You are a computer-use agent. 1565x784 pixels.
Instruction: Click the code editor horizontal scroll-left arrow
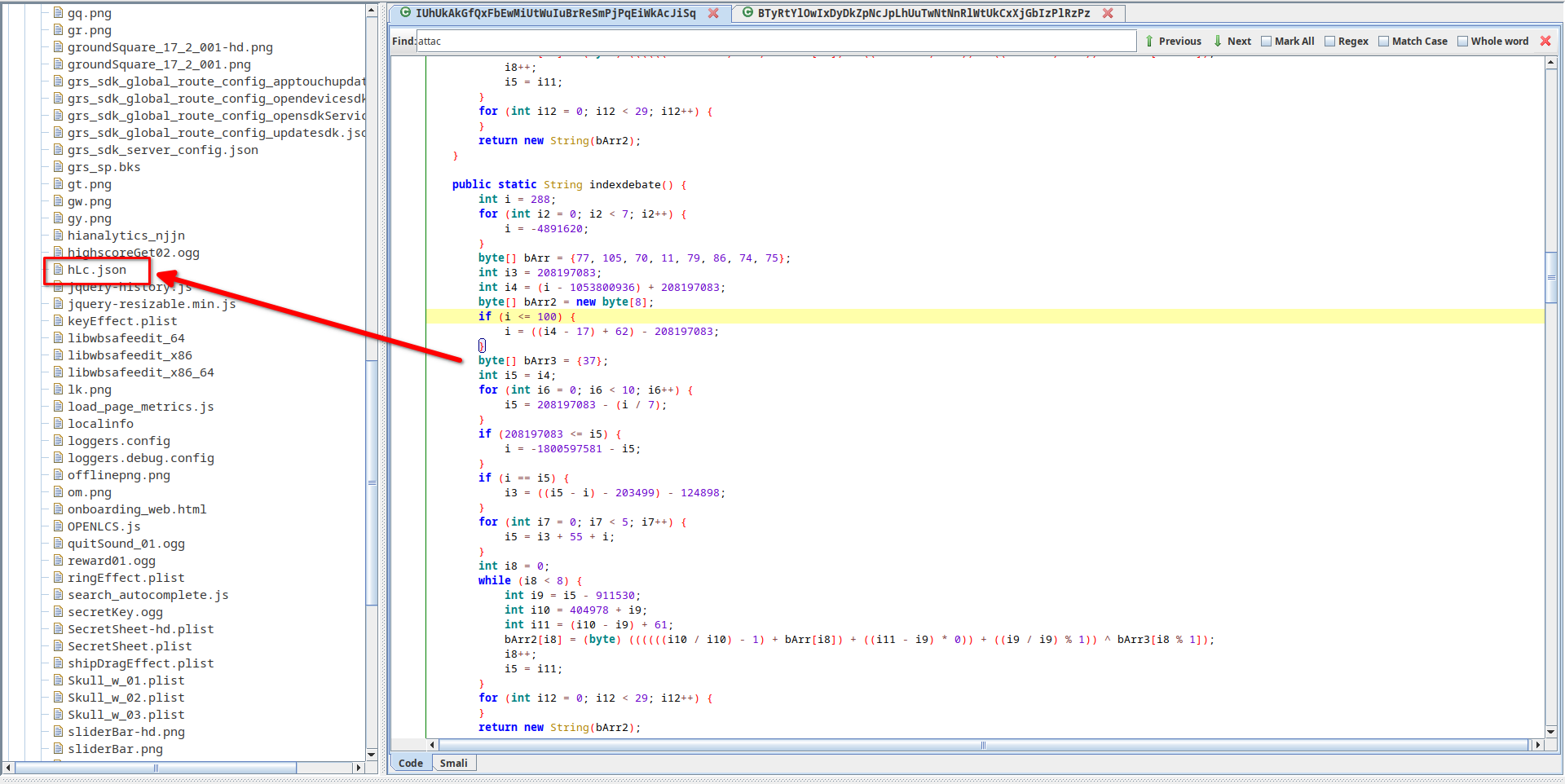(x=432, y=745)
